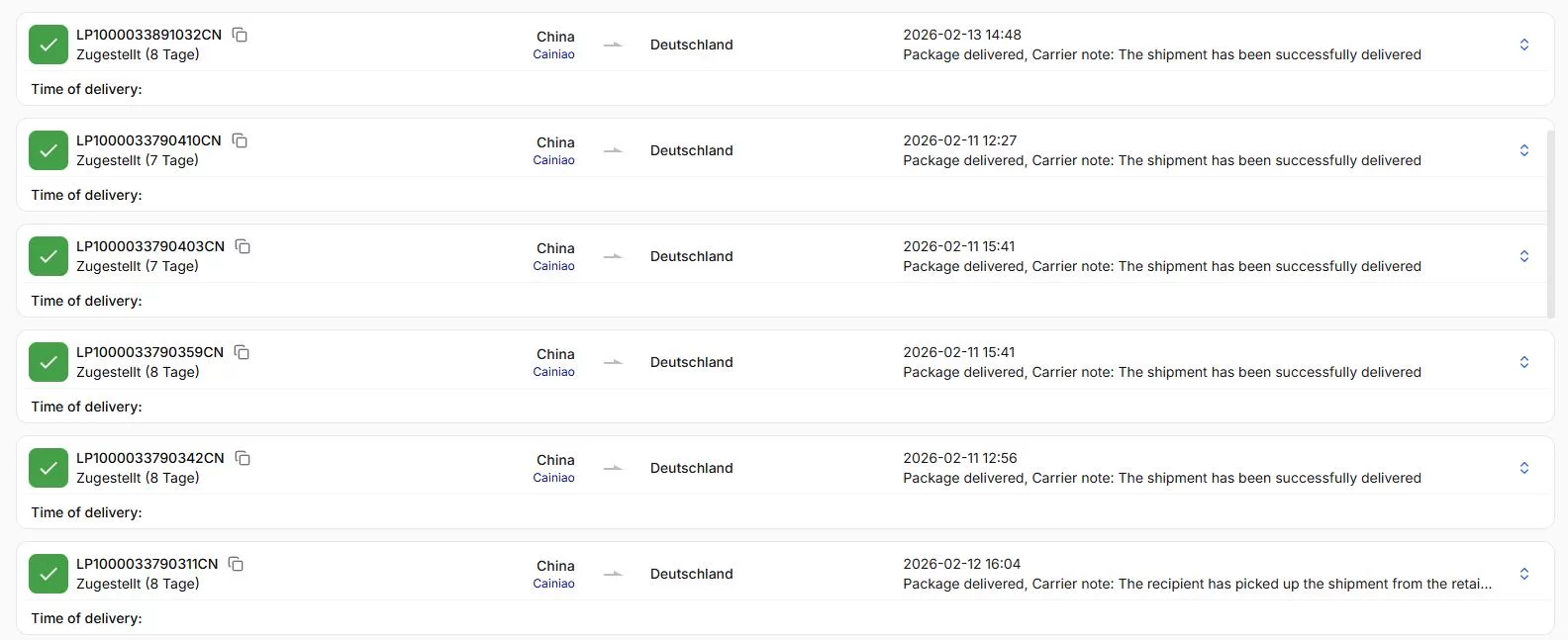1568x640 pixels.
Task: Copy tracking number LP1000033891032CN
Action: [x=240, y=35]
